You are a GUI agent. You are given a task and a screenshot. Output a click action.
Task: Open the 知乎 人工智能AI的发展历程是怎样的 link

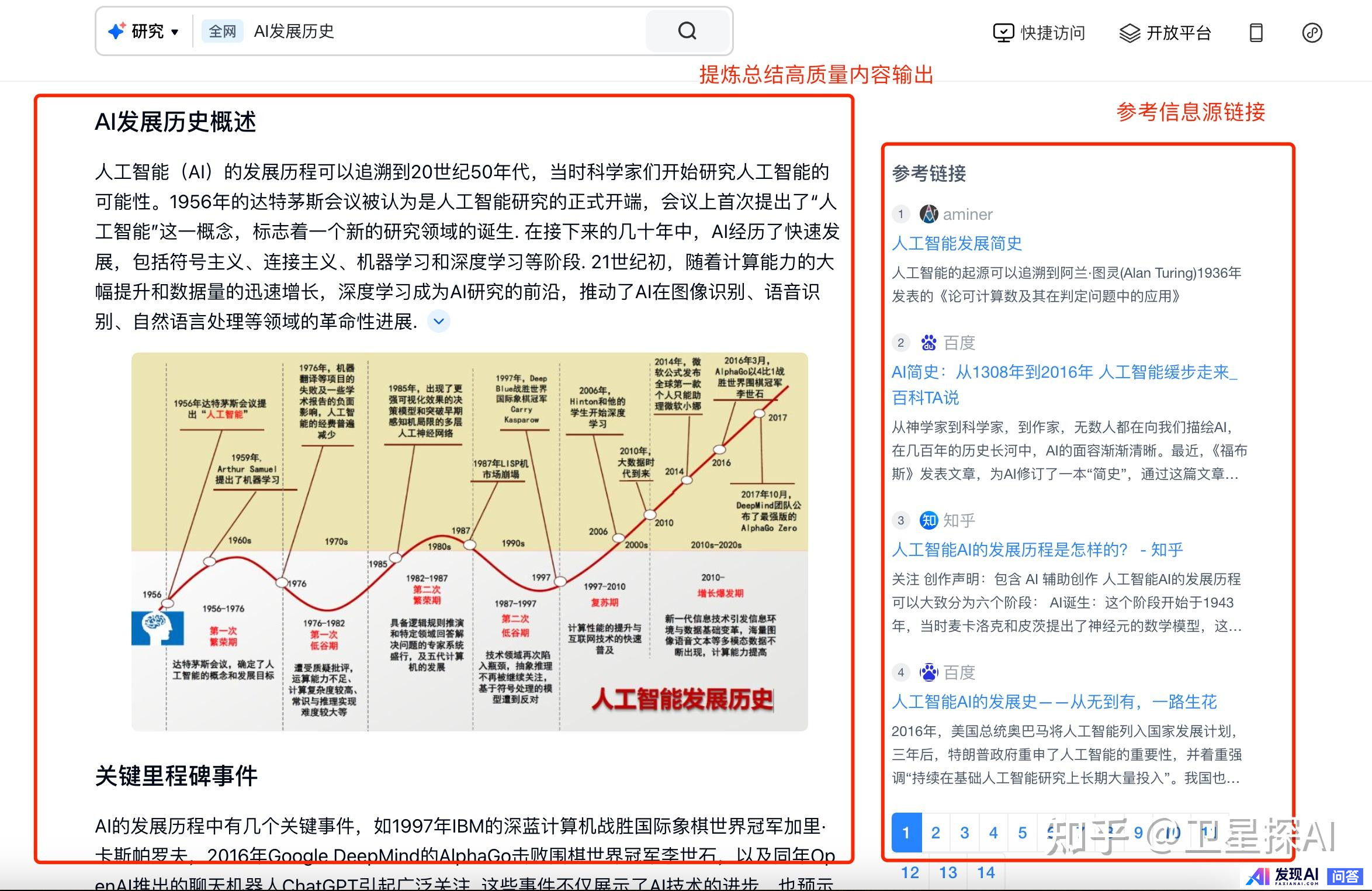(x=1037, y=550)
